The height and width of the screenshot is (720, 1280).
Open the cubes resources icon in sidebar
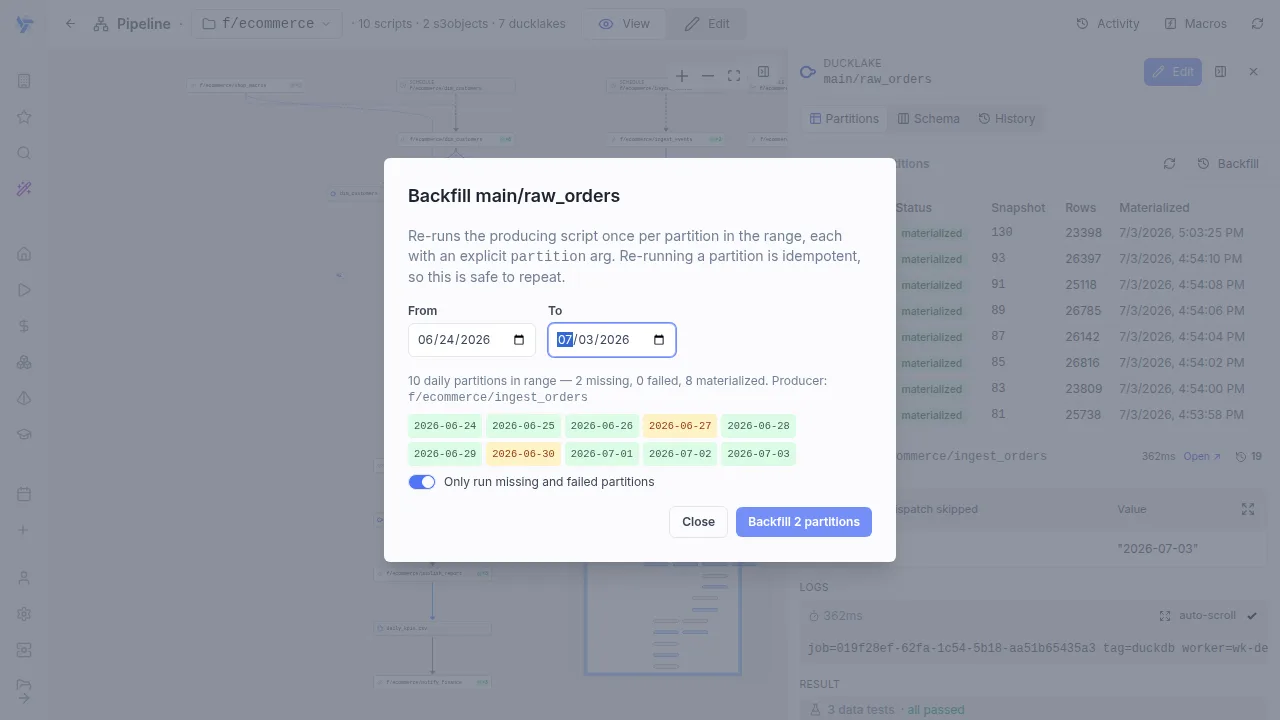pos(25,362)
